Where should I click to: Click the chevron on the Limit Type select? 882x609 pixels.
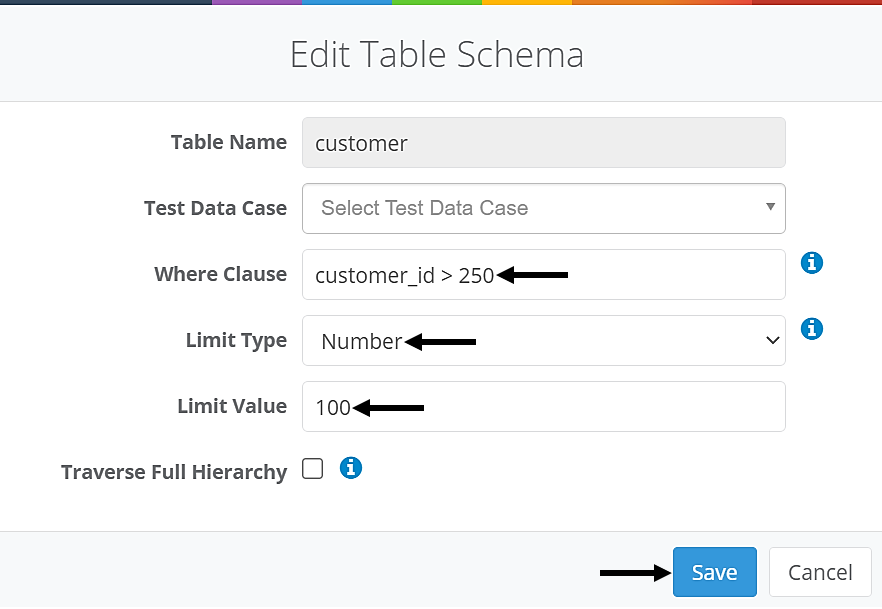tap(772, 341)
